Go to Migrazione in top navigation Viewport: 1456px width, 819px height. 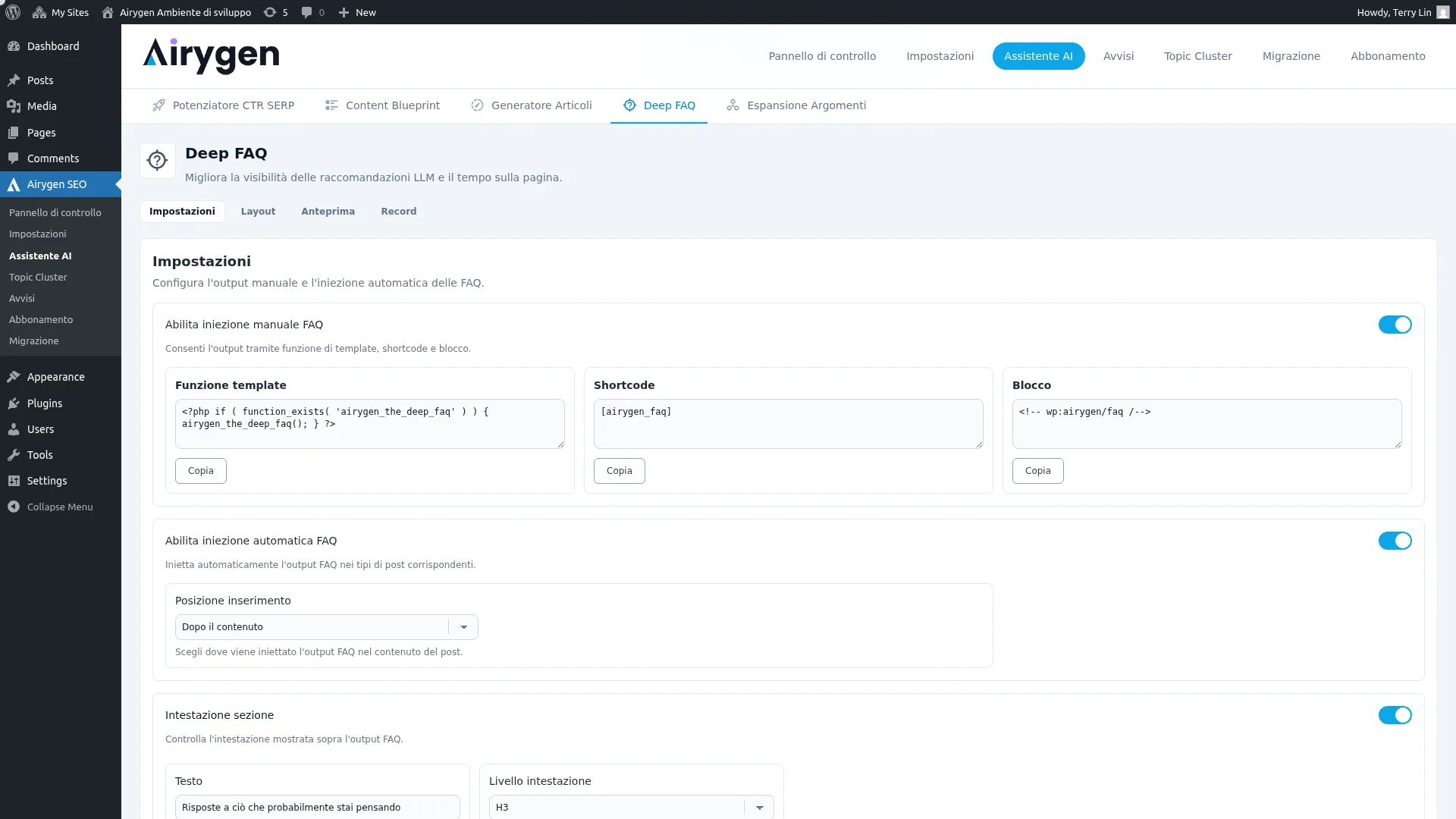coord(1291,56)
